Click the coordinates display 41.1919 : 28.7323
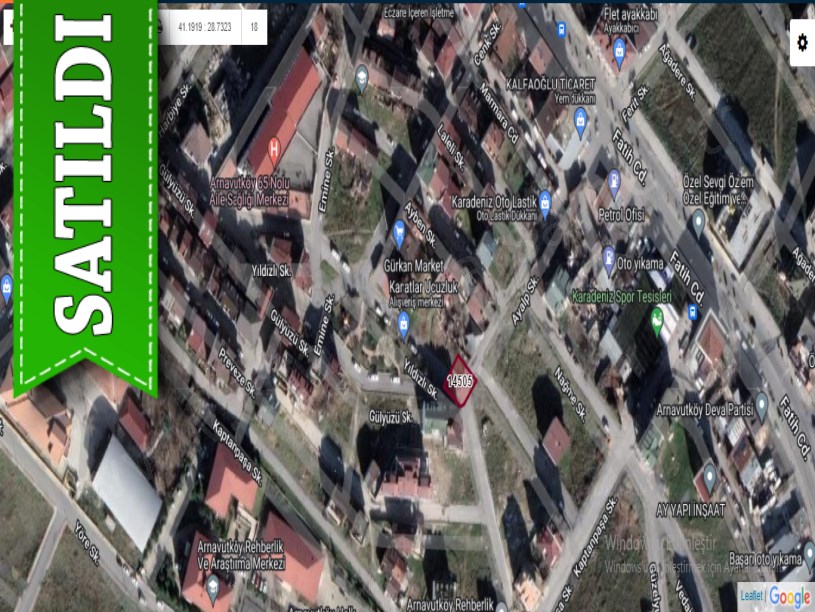This screenshot has width=815, height=612. (x=203, y=27)
